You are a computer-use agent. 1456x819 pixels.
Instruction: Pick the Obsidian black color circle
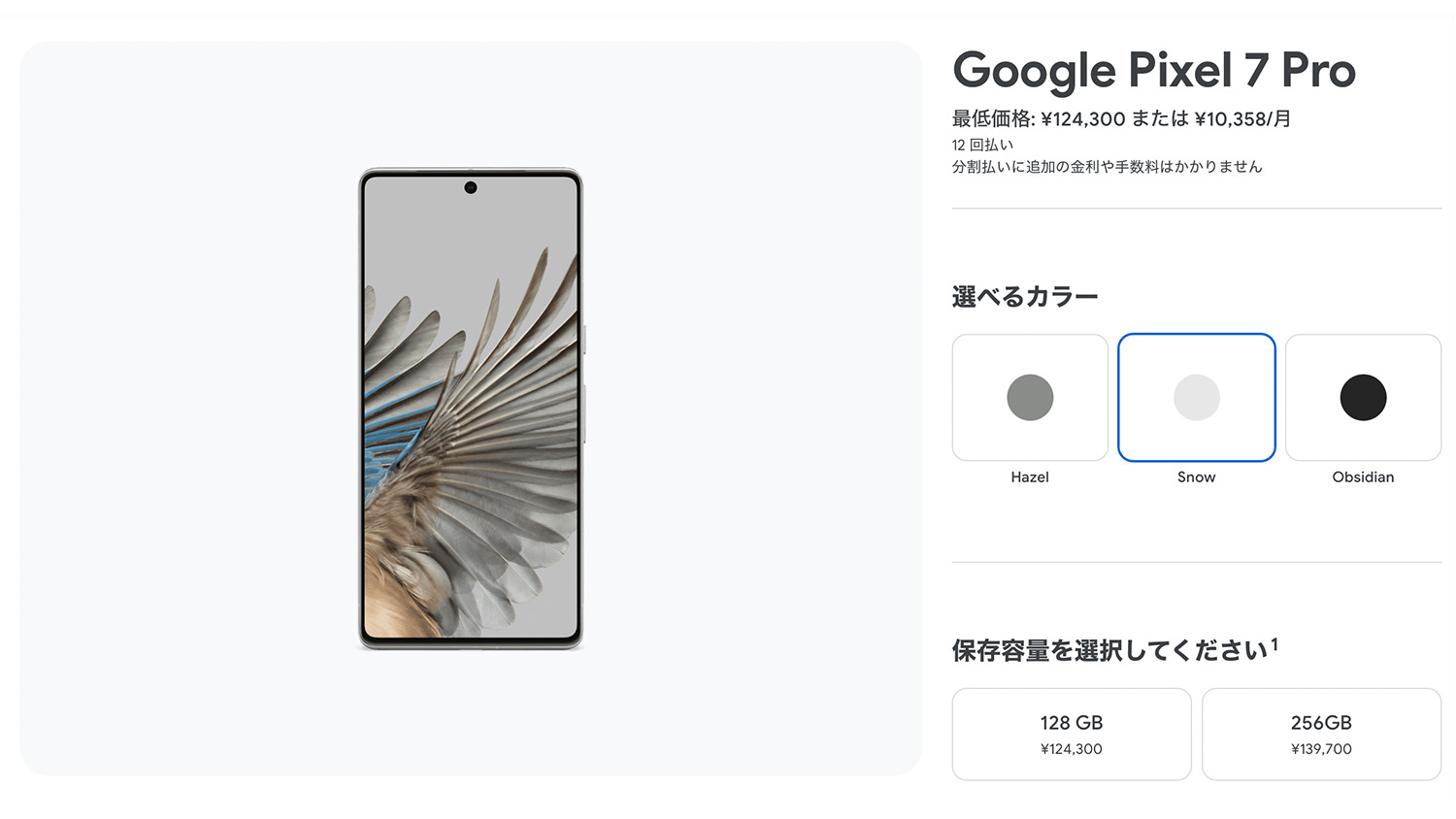(x=1363, y=397)
